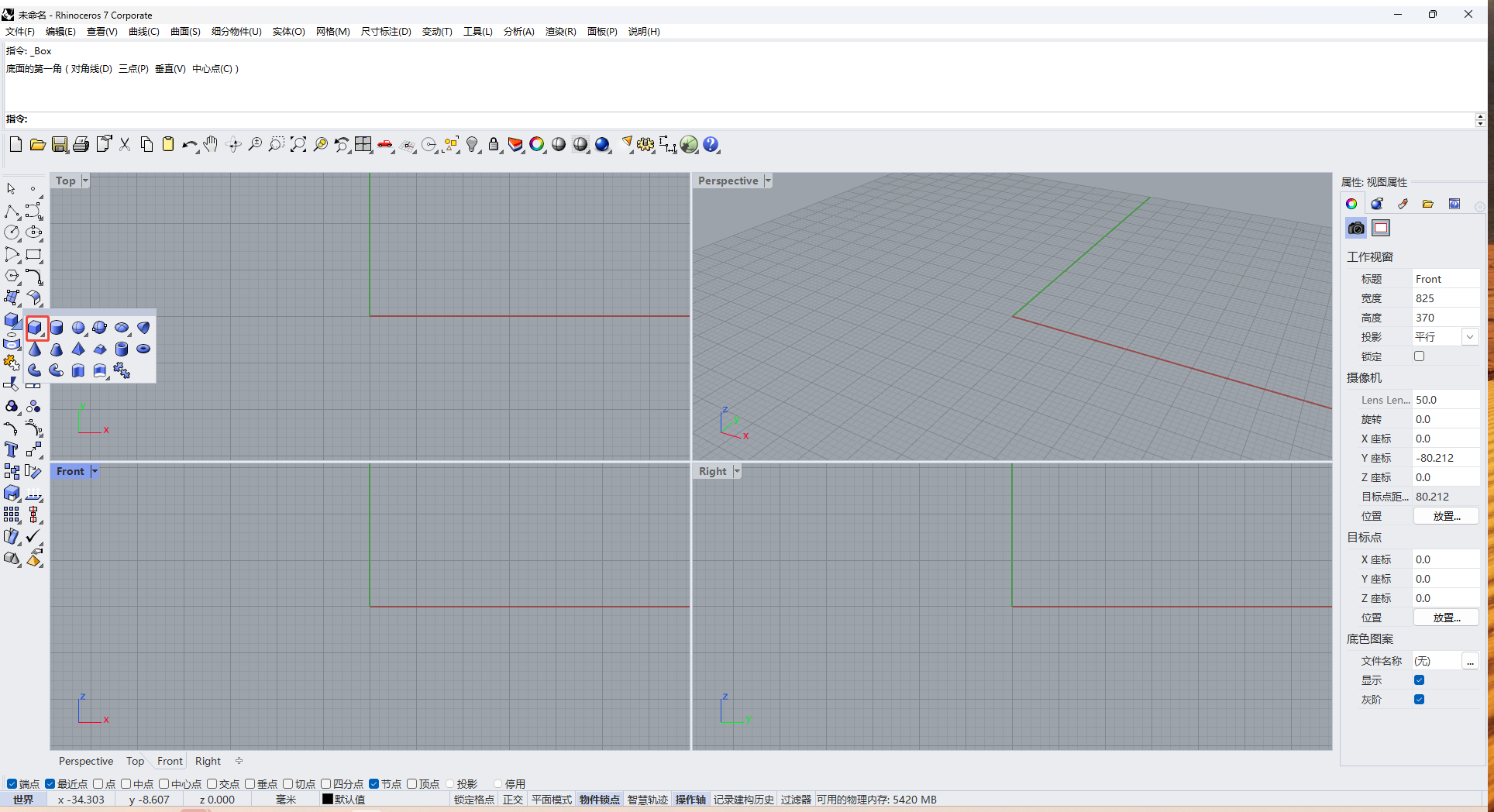Click the black 默认值 layer color swatch
1494x812 pixels.
[x=327, y=800]
